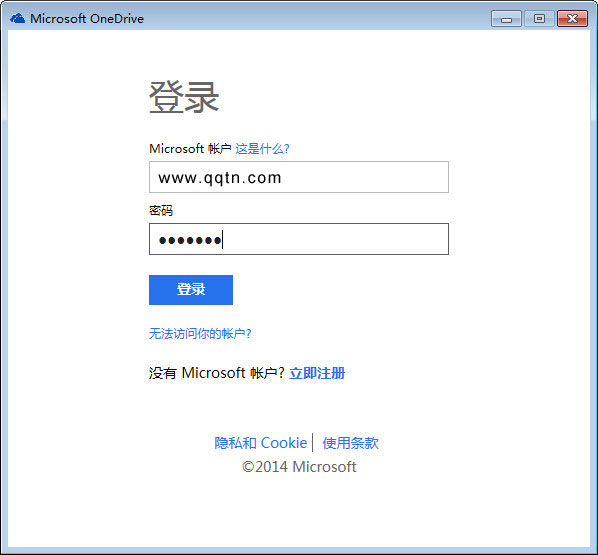Open the 无法访问你的帐户? link
598x555 pixels.
click(200, 334)
